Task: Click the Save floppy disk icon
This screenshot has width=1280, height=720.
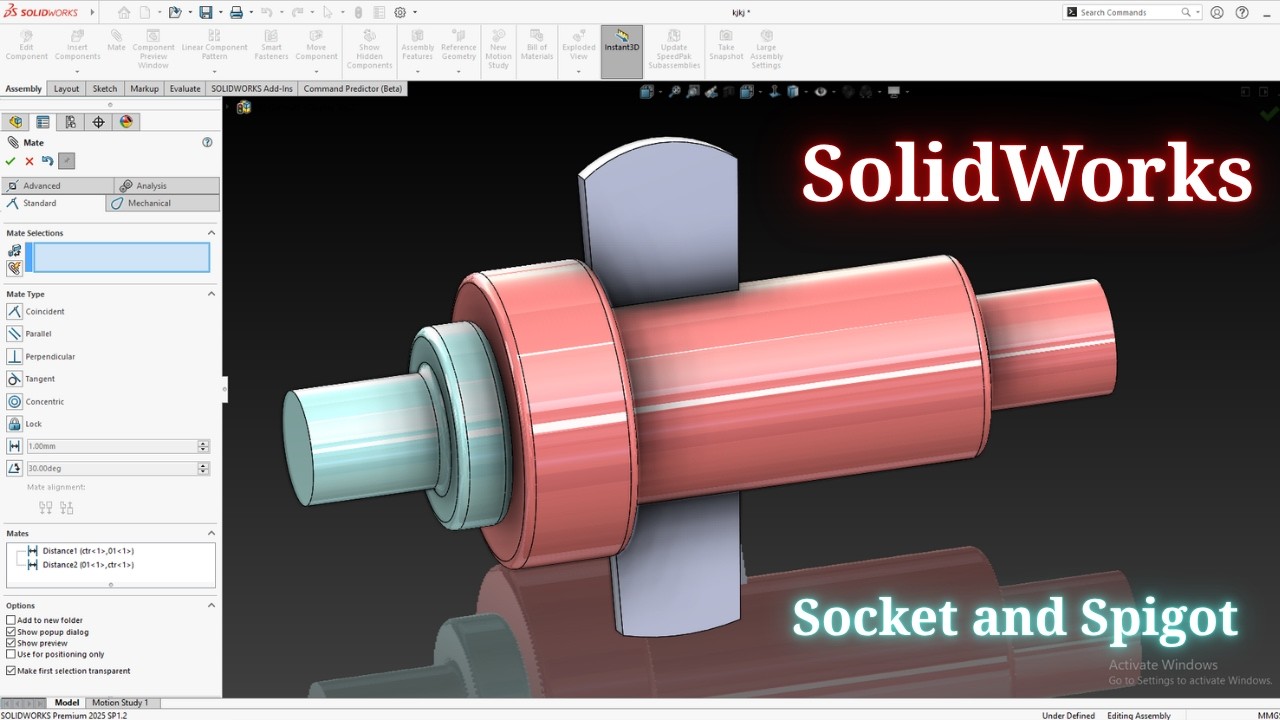Action: pos(205,13)
